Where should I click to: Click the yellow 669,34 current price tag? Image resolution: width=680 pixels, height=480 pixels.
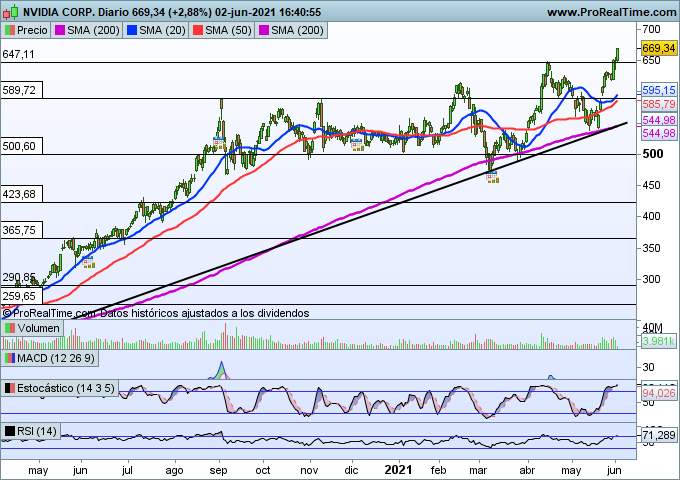point(658,48)
